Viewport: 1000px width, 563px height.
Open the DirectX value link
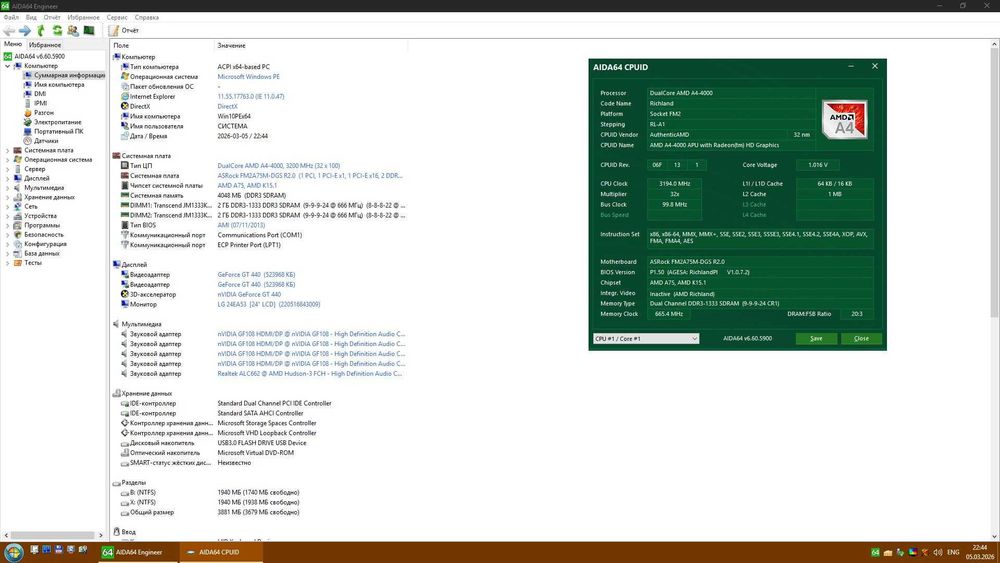(x=227, y=106)
